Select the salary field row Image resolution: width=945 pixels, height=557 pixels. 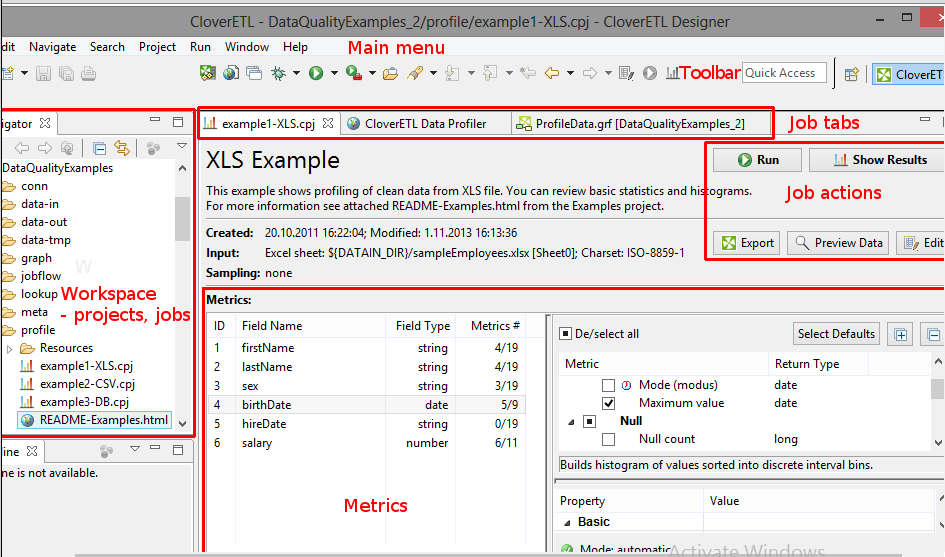[x=366, y=443]
